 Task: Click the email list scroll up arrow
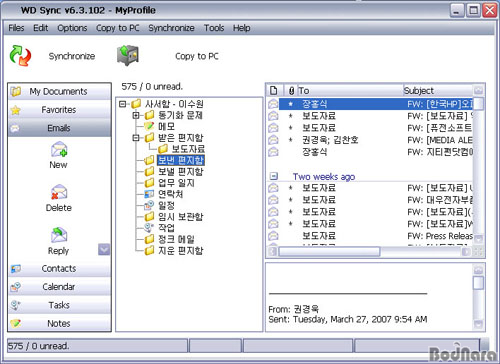click(478, 90)
